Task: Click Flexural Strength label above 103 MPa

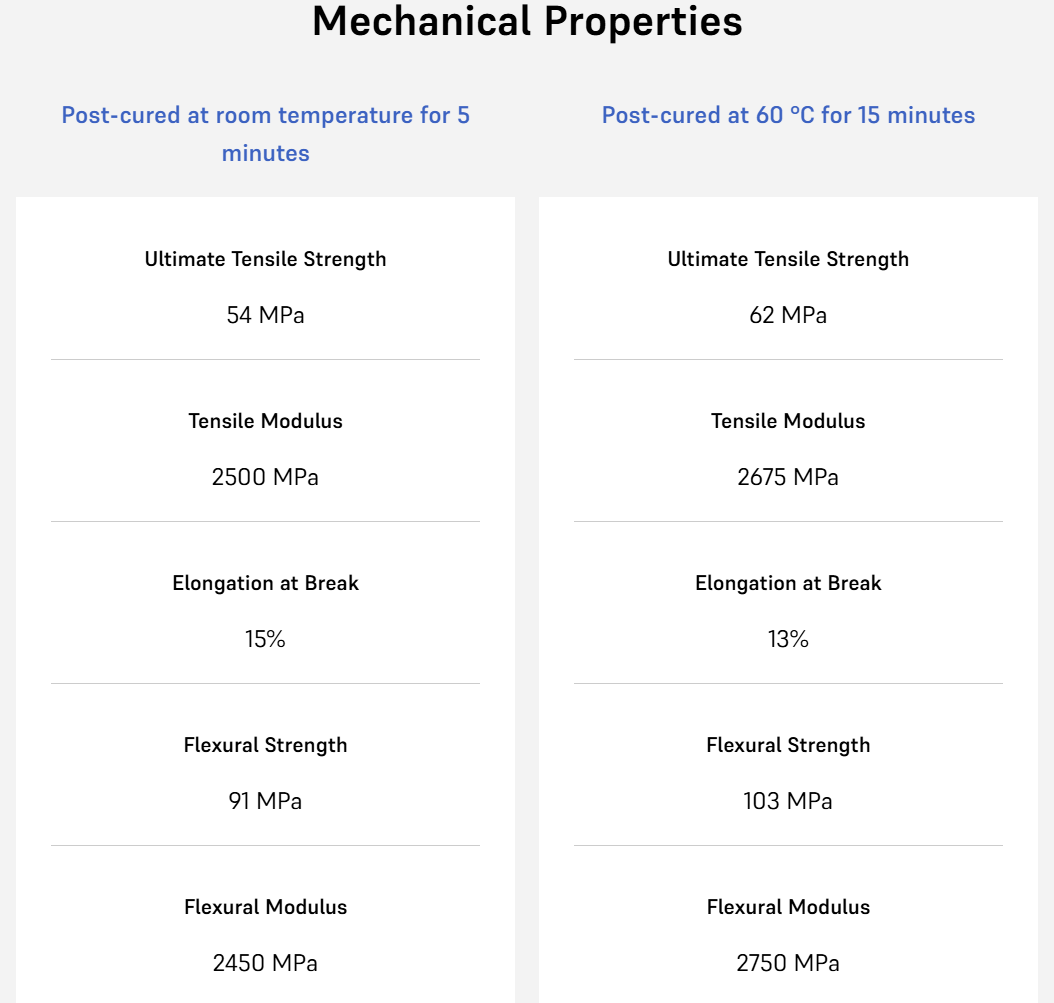Action: click(788, 745)
